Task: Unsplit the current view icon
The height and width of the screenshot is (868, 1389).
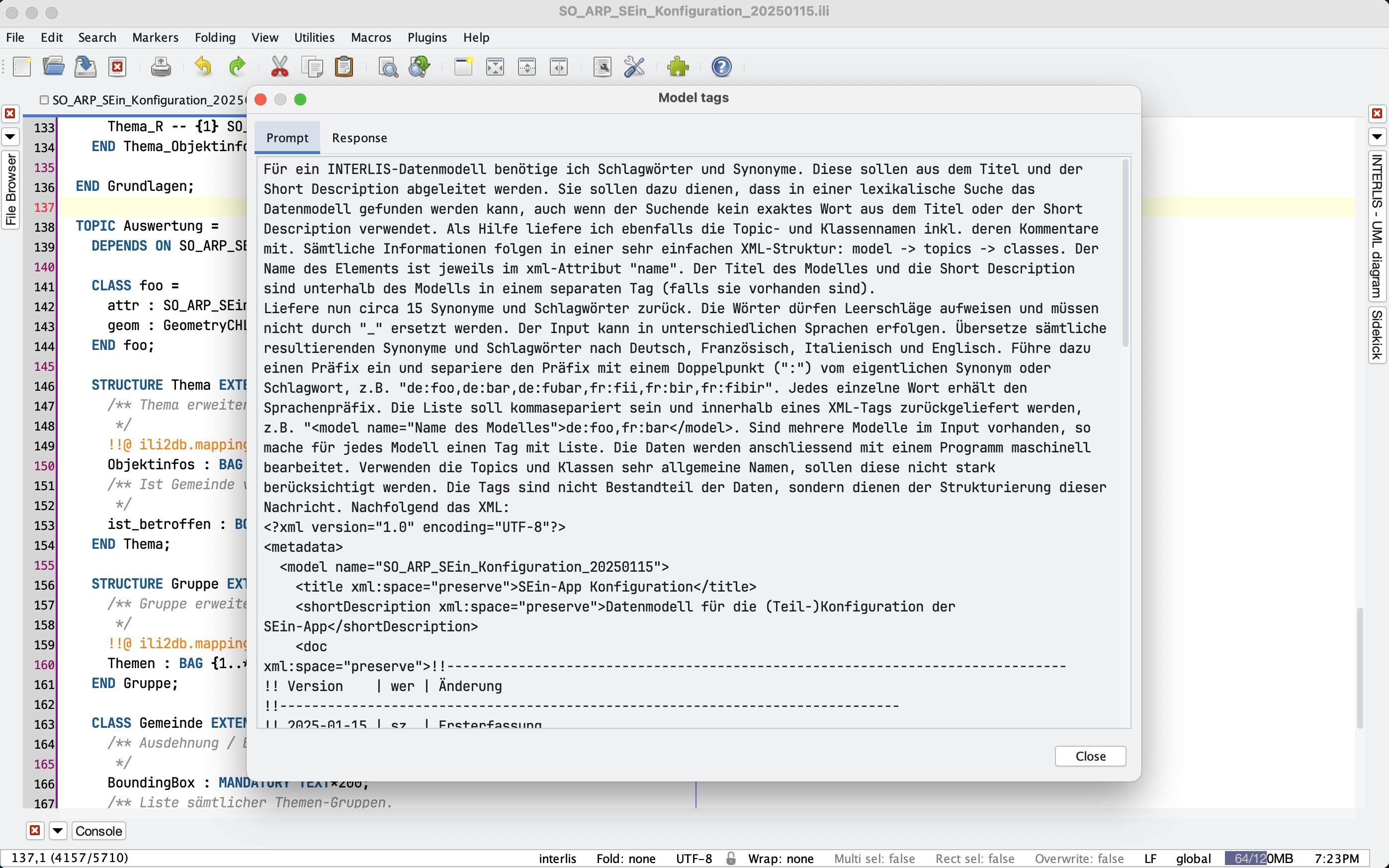Action: 495,67
